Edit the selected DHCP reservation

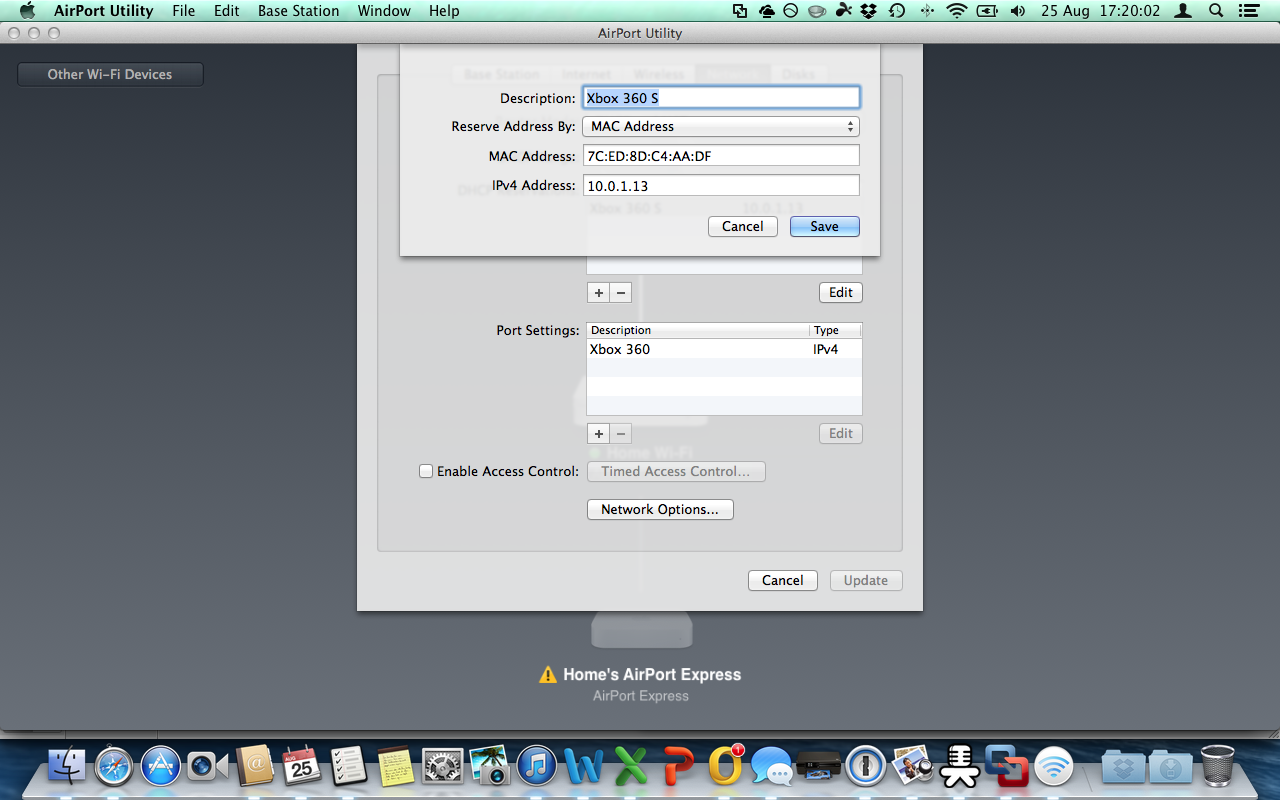pyautogui.click(x=841, y=292)
